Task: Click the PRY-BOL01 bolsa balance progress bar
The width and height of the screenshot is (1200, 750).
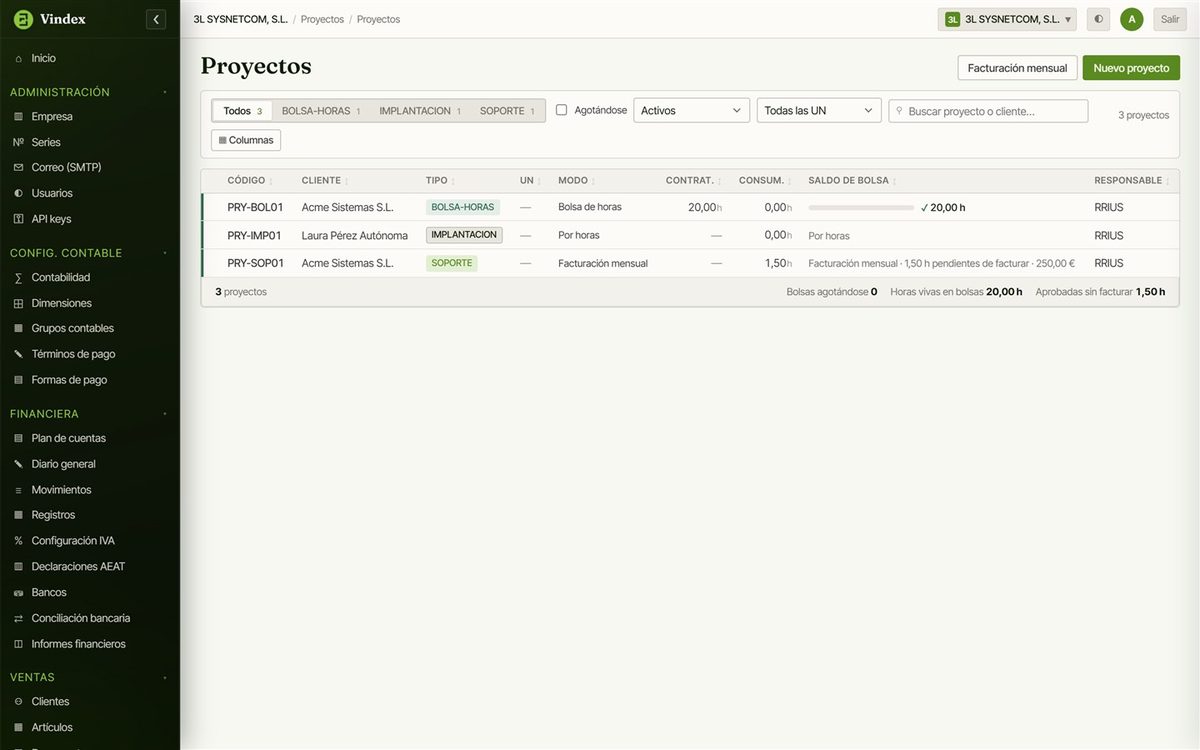Action: click(x=861, y=208)
